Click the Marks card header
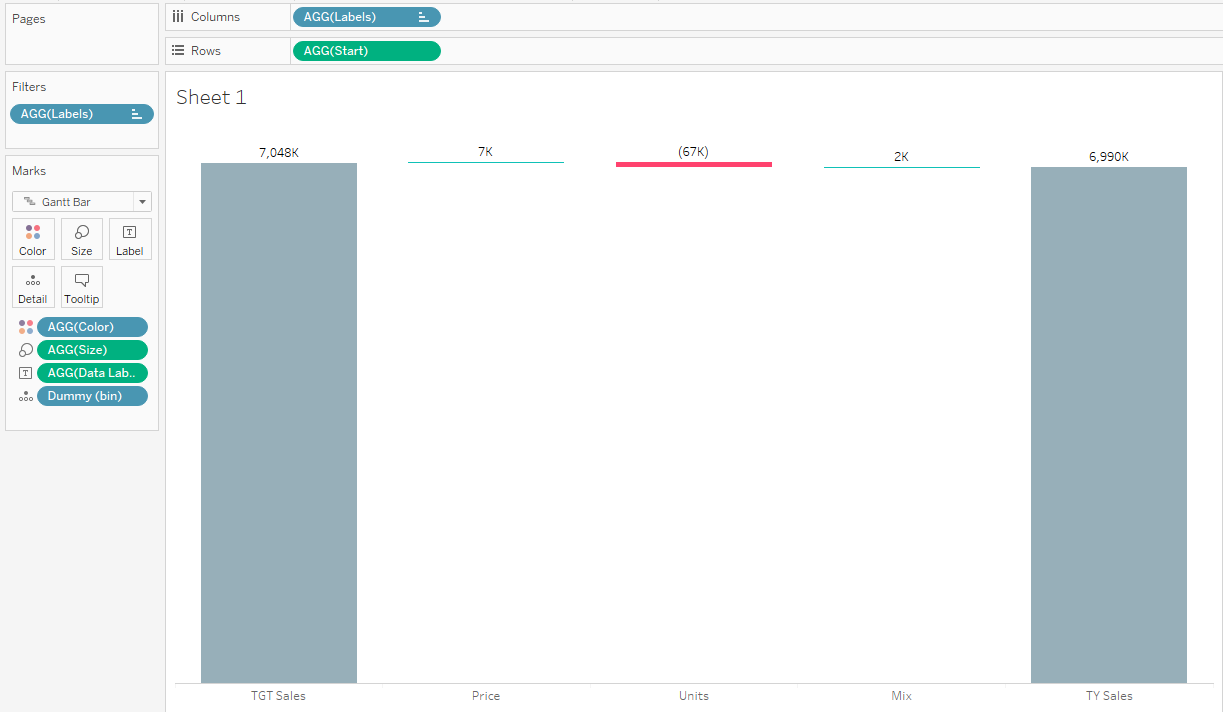1223x712 pixels. point(29,171)
